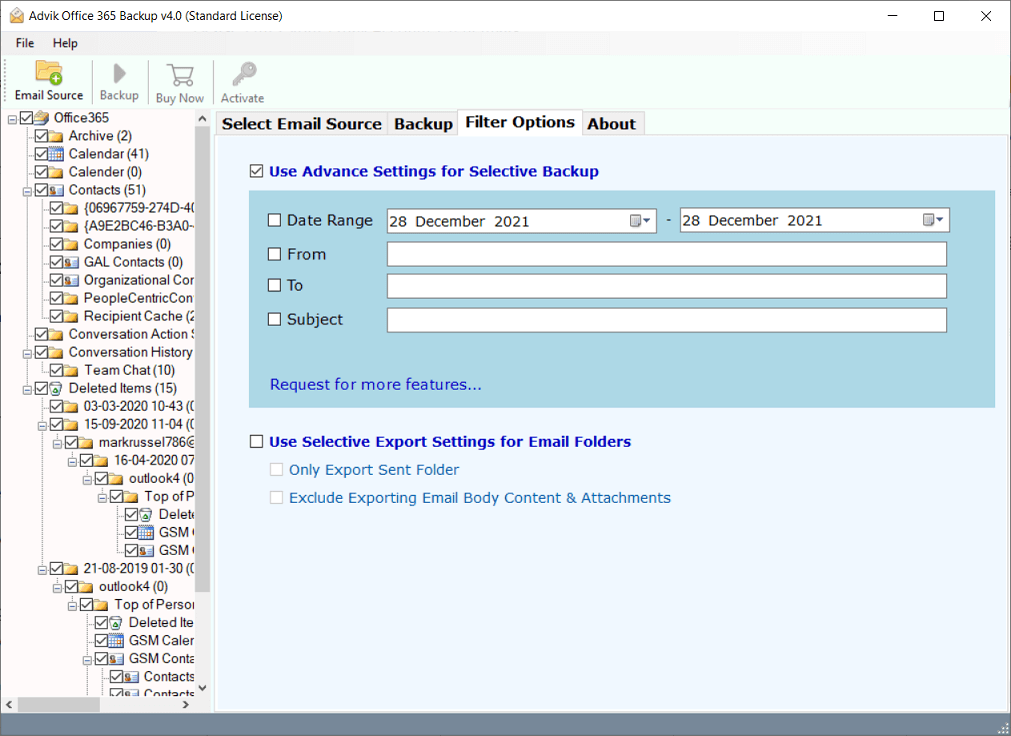Click the folder tree horizontal scrollbar thumb

59,704
